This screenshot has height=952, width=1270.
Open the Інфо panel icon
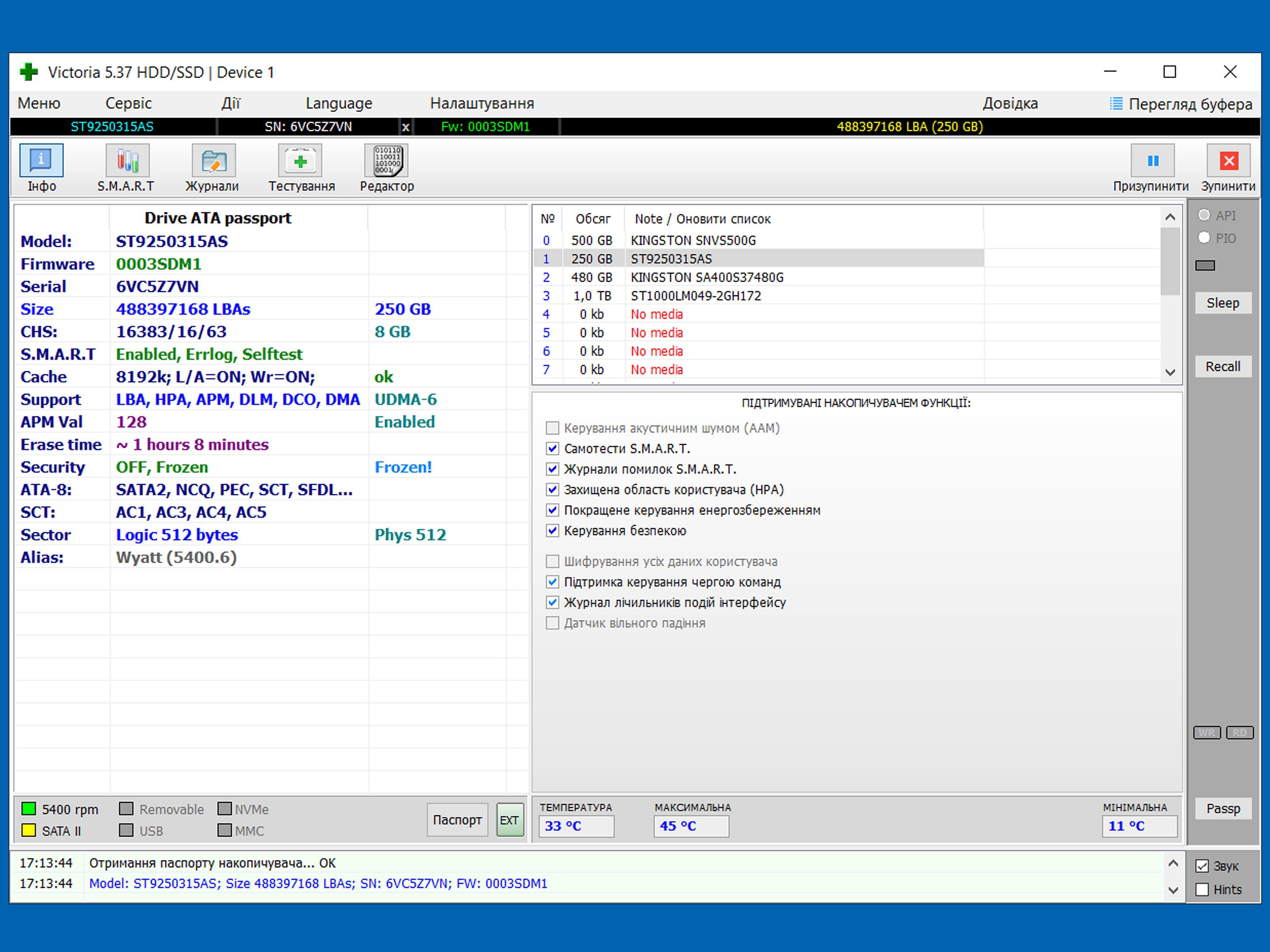pos(41,161)
